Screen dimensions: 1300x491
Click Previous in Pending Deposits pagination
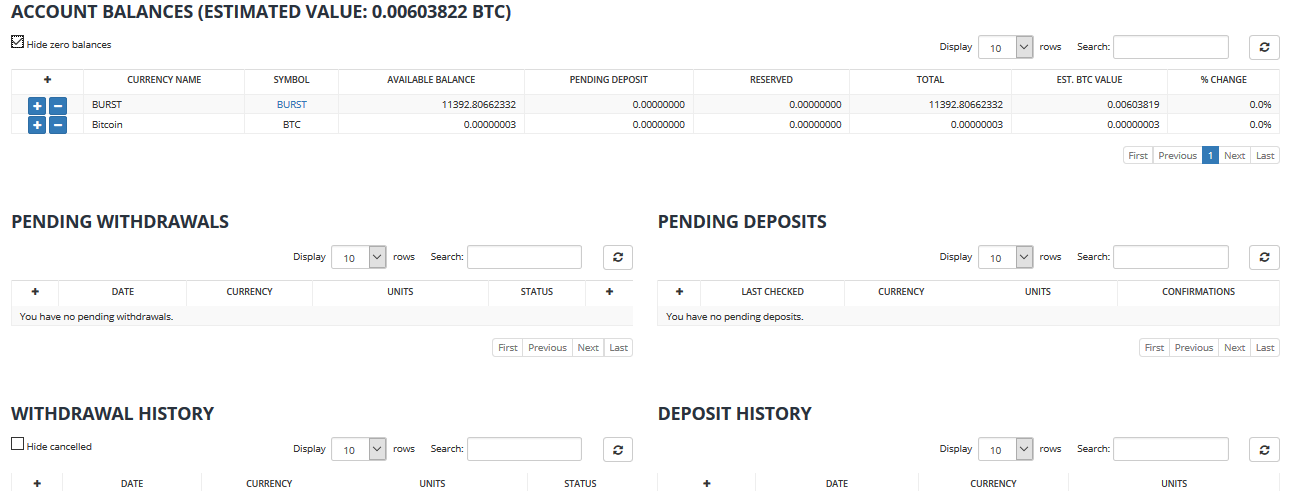[1194, 348]
